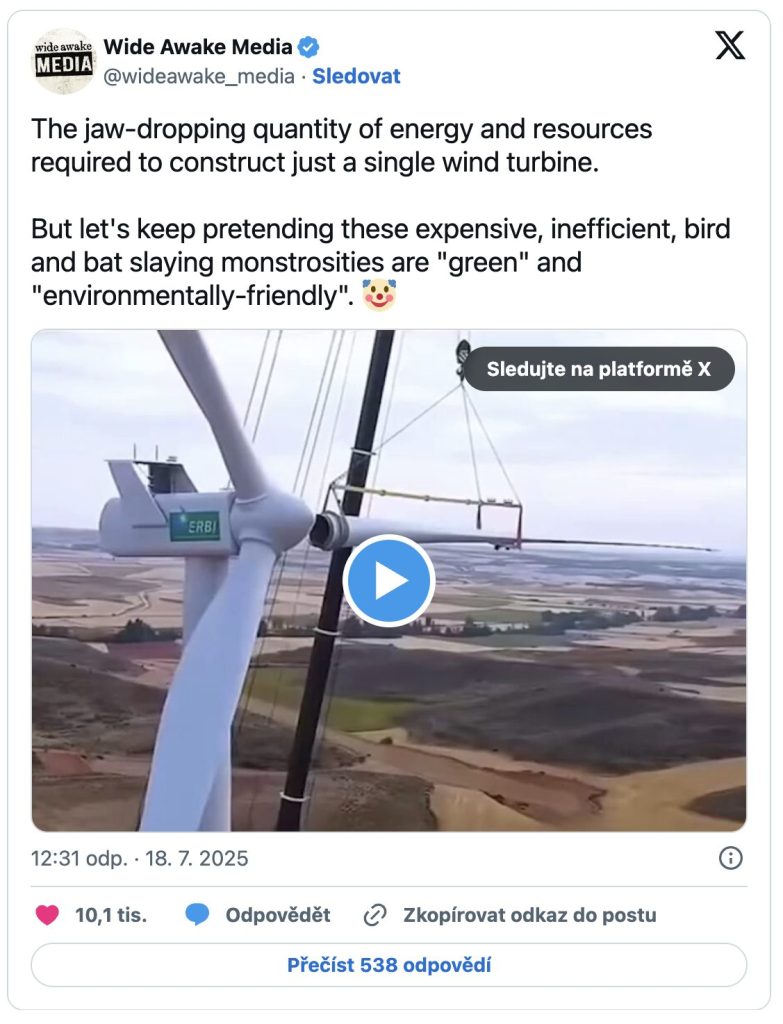Open the post timestamp 12:31 odp. link
Image resolution: width=783 pixels, height=1024 pixels.
tap(139, 858)
